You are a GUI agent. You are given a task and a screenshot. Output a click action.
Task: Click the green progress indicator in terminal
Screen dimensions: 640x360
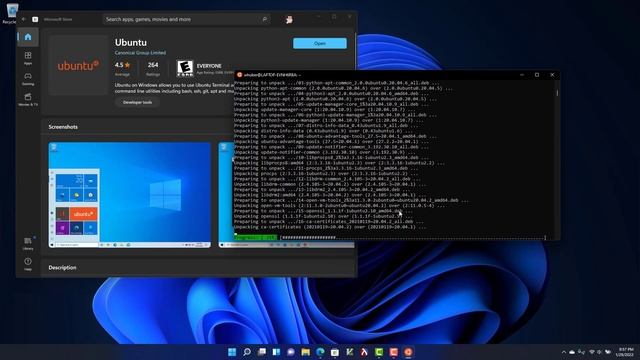[256, 237]
